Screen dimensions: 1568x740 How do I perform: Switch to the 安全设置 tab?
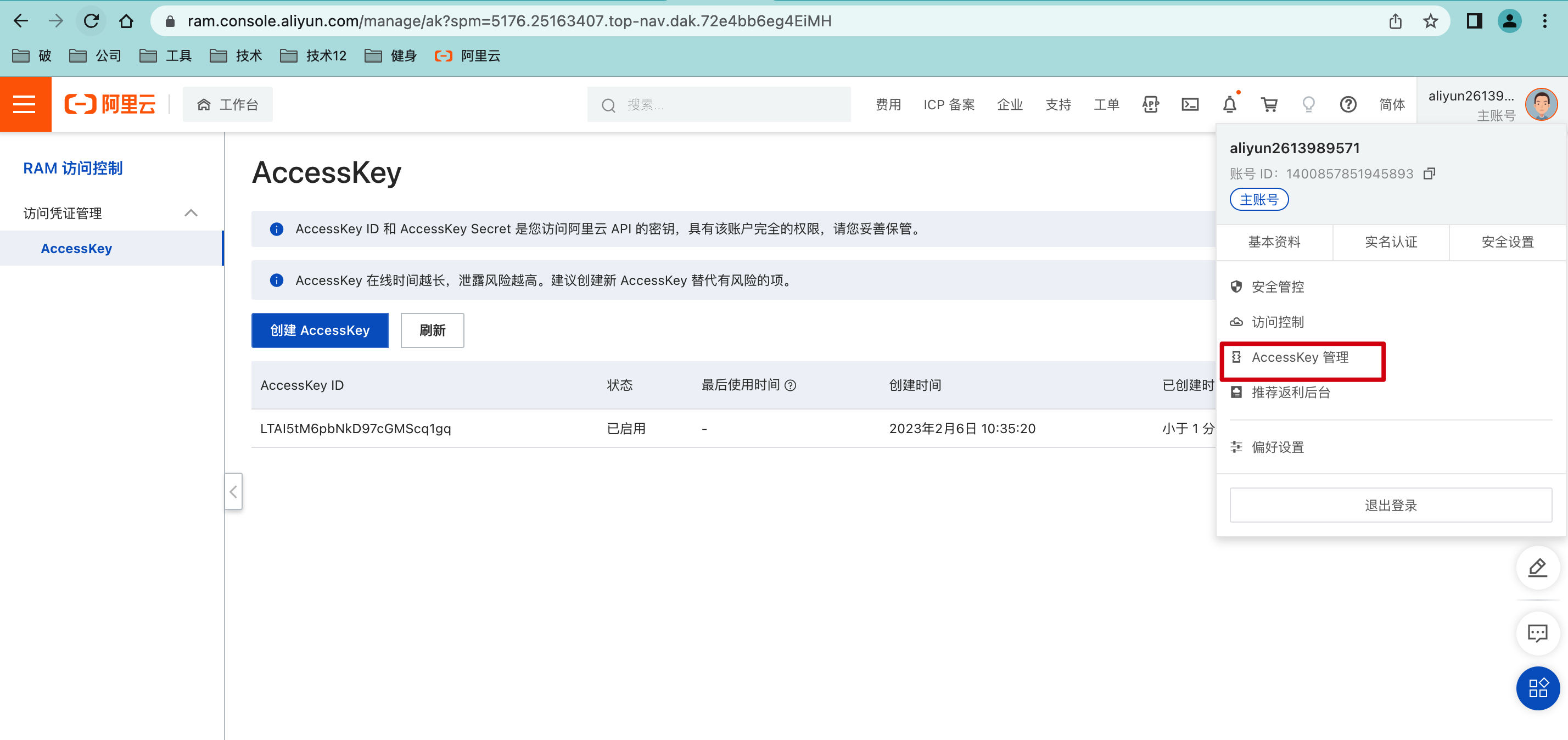coord(1507,242)
